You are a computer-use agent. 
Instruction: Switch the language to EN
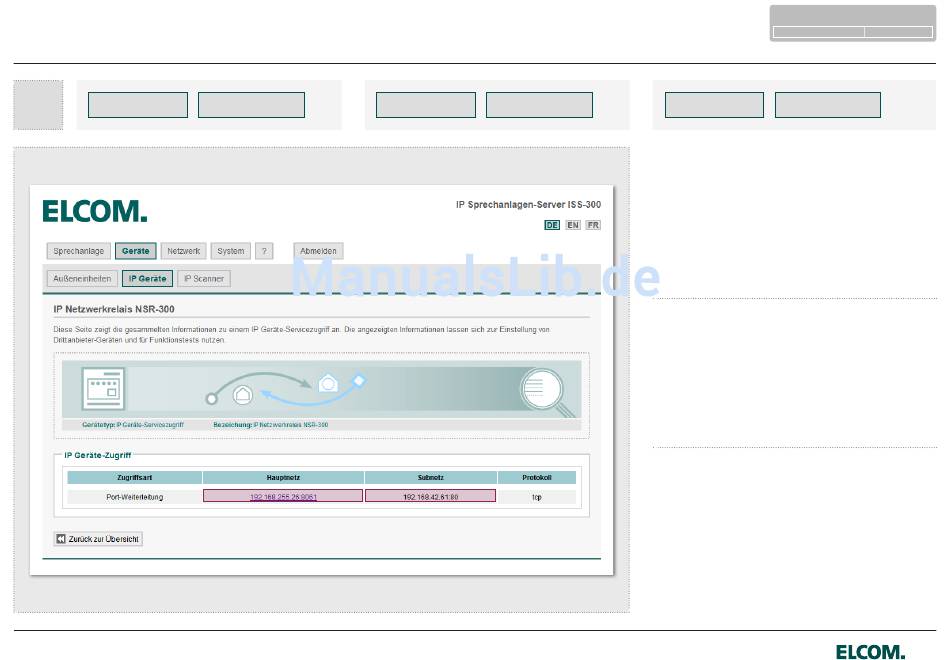coord(573,225)
